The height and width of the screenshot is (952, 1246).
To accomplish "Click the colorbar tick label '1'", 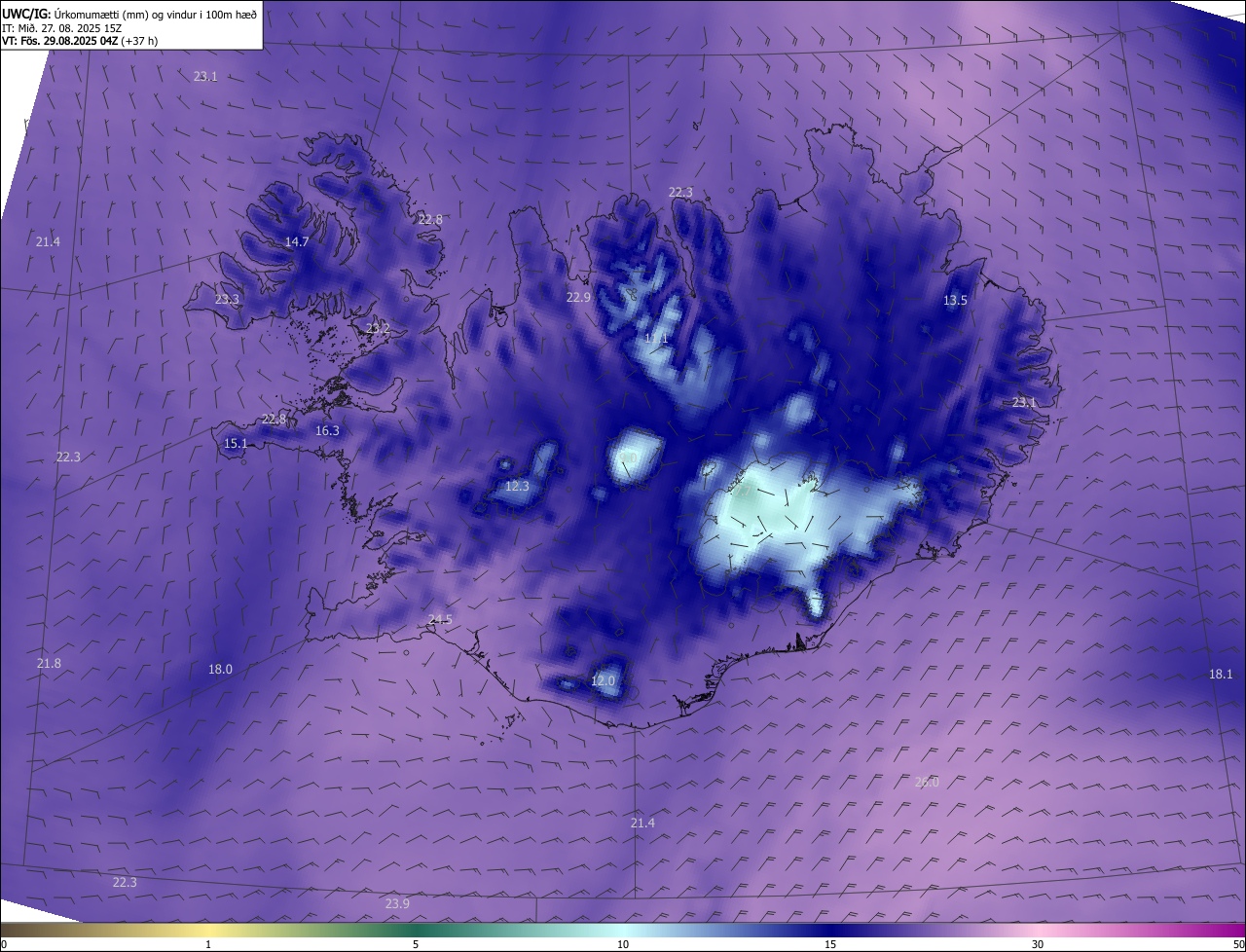I will click(x=208, y=944).
